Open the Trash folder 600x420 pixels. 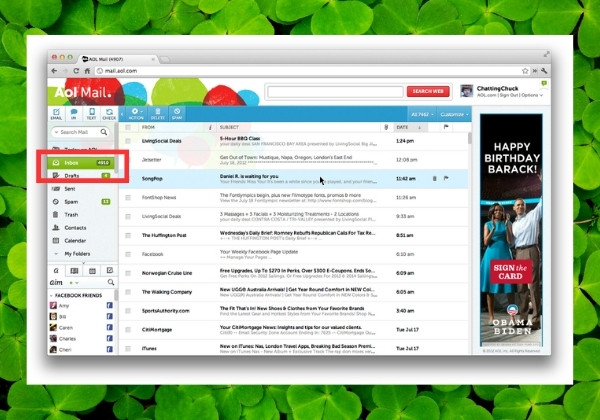[x=81, y=215]
